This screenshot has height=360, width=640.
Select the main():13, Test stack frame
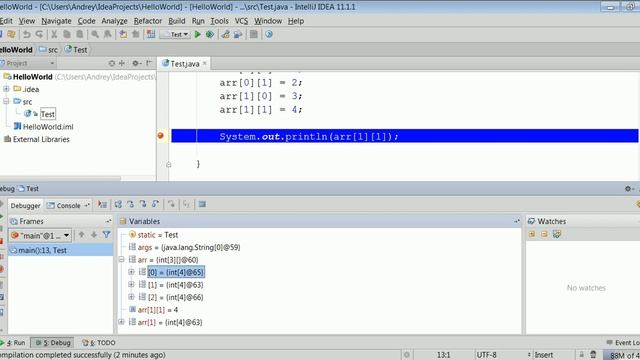[60, 250]
